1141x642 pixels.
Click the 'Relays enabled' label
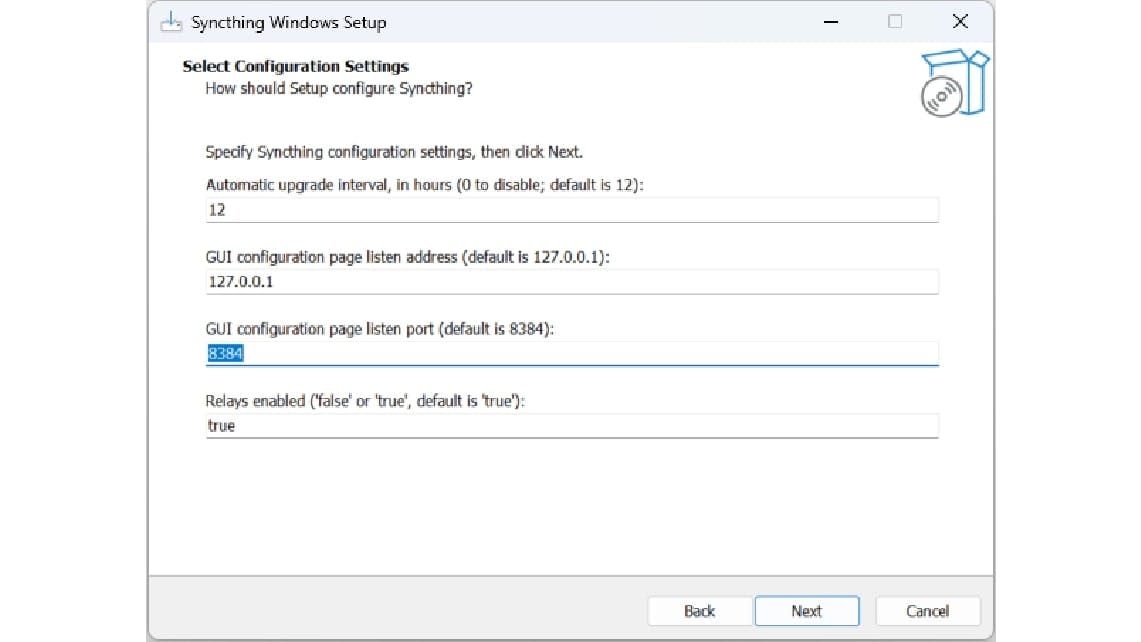(x=365, y=401)
